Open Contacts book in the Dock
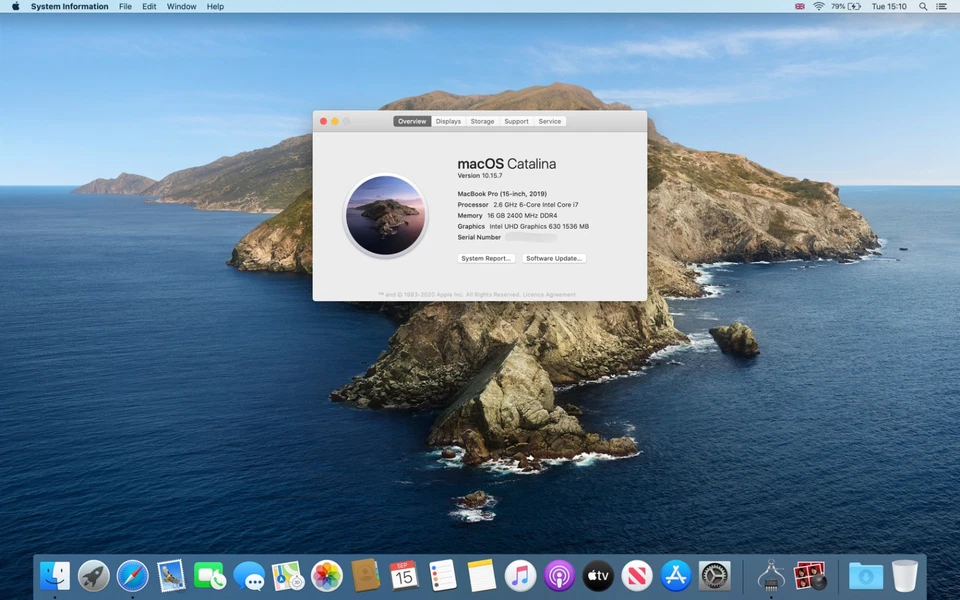Image resolution: width=960 pixels, height=600 pixels. click(366, 576)
